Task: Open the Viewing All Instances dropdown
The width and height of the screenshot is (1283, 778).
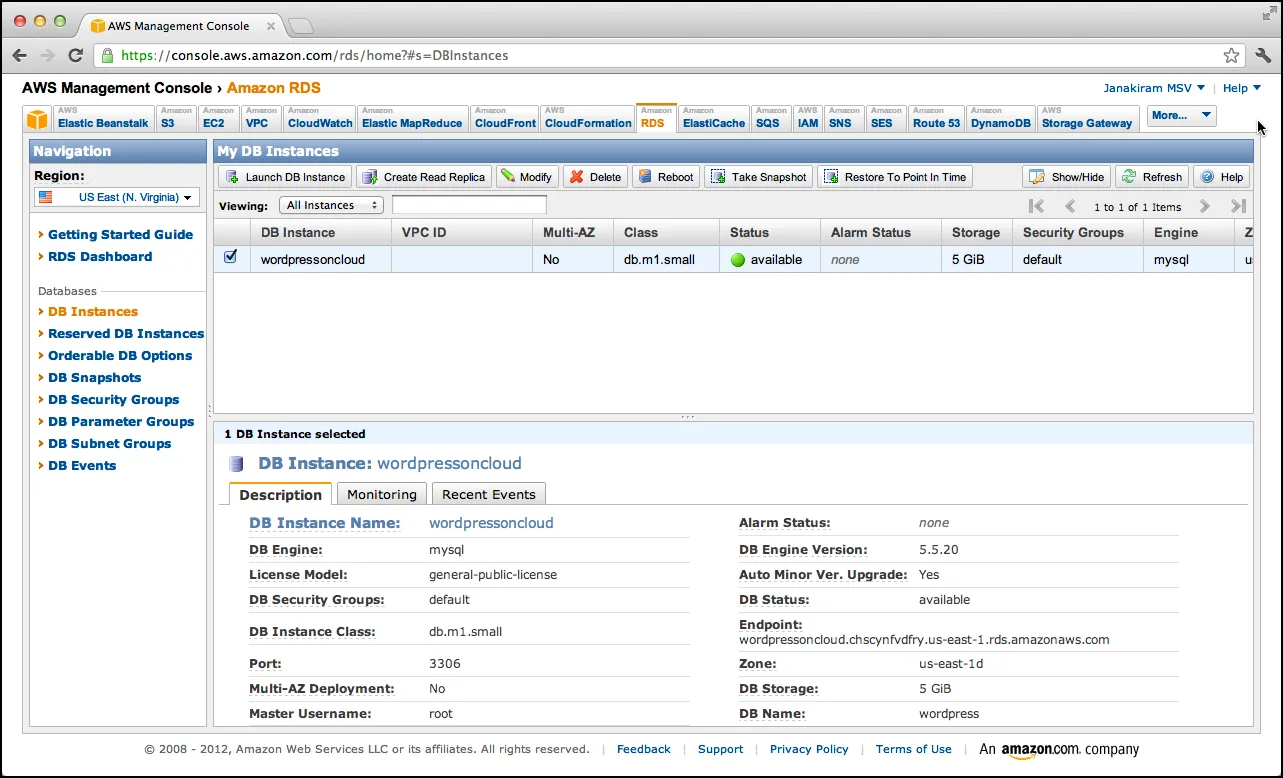Action: 331,205
